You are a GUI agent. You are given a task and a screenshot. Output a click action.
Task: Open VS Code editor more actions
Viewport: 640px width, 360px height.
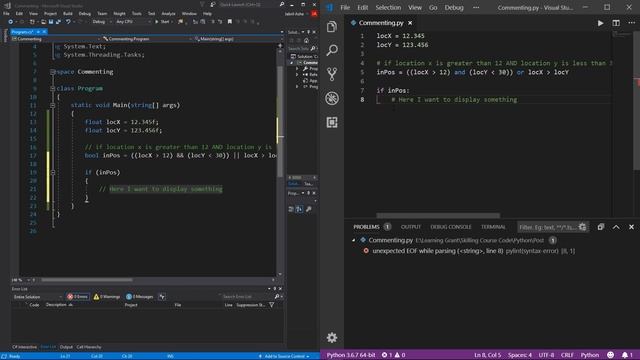631,23
